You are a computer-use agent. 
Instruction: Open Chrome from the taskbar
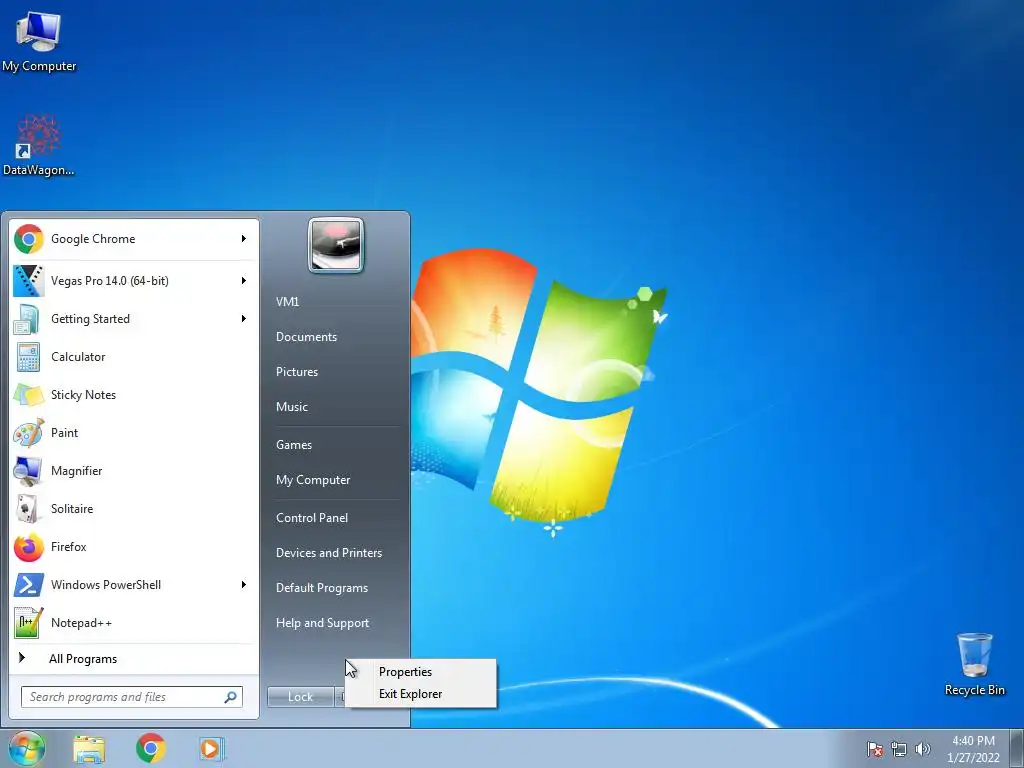pos(151,748)
